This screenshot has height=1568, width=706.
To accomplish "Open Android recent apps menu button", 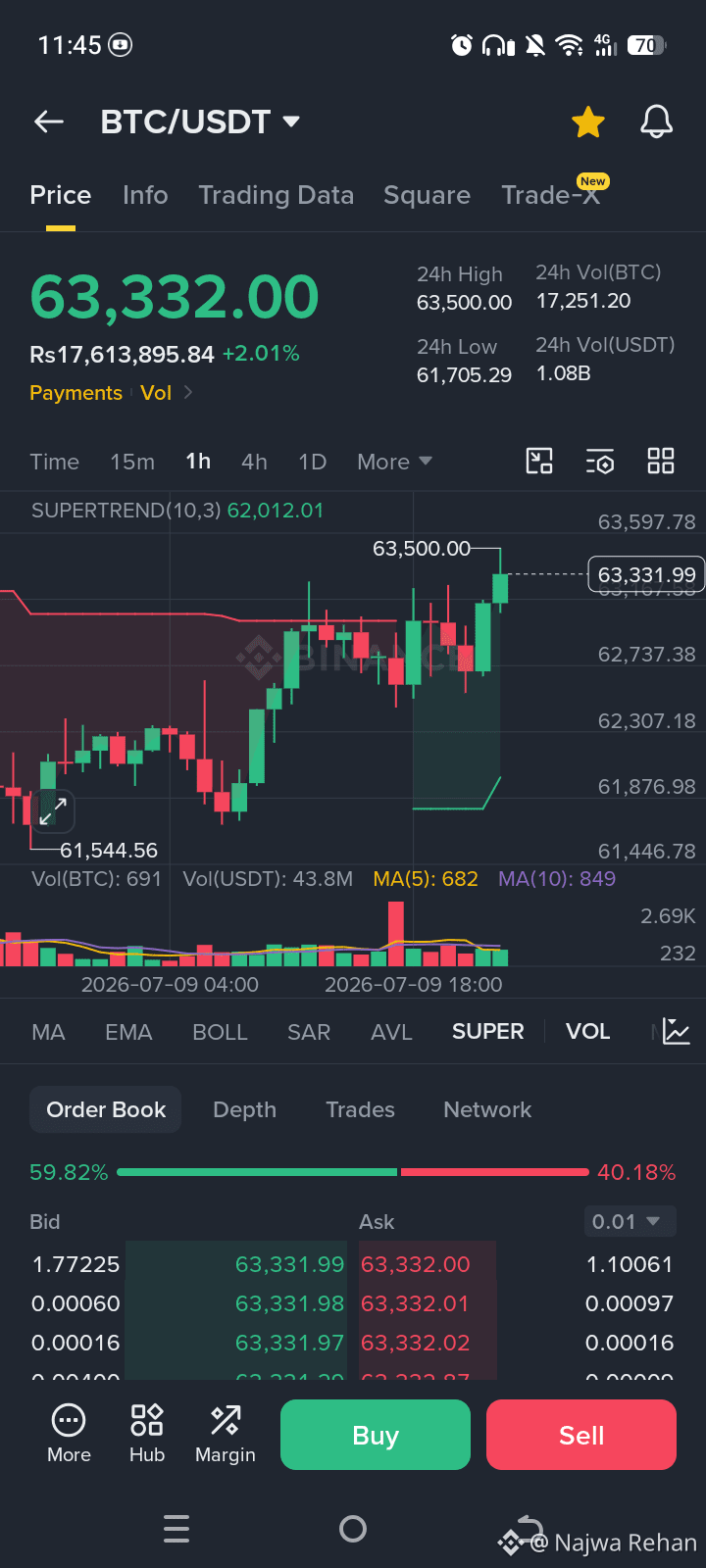I will click(x=176, y=1529).
